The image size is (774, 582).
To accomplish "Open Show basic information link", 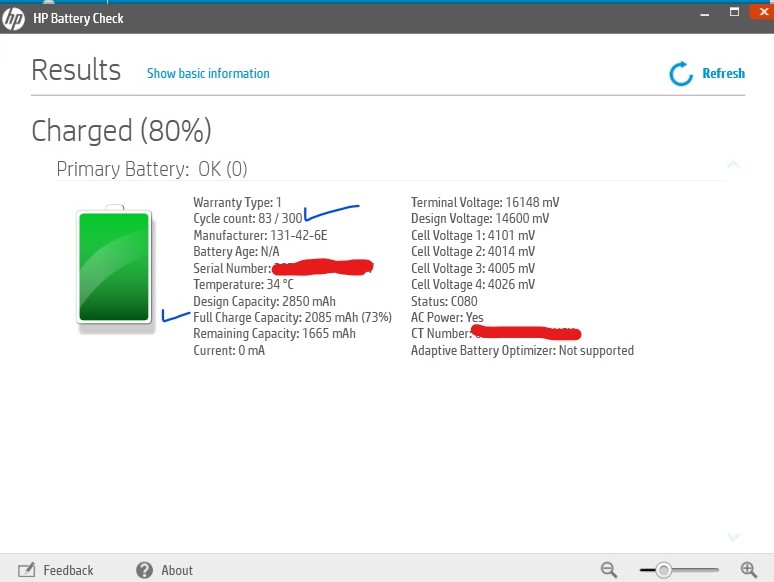I will [x=208, y=74].
